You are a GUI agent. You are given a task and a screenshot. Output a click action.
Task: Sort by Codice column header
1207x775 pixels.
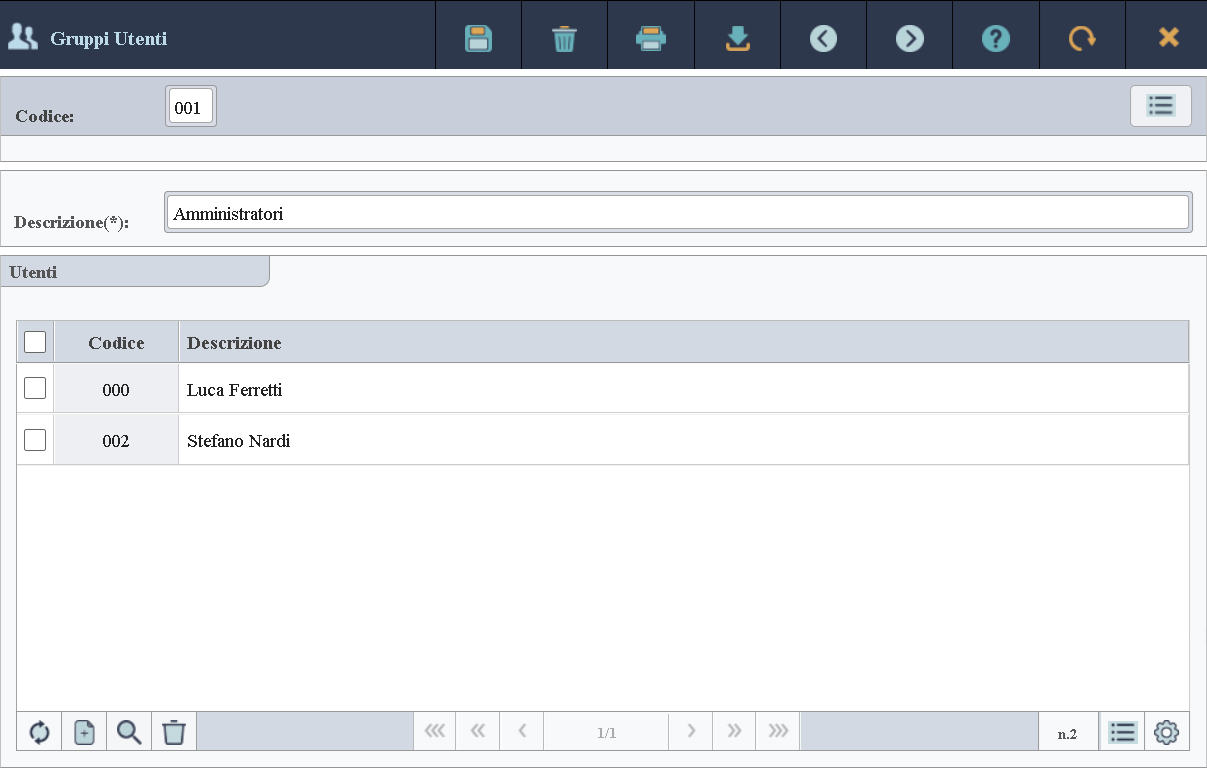pos(116,342)
